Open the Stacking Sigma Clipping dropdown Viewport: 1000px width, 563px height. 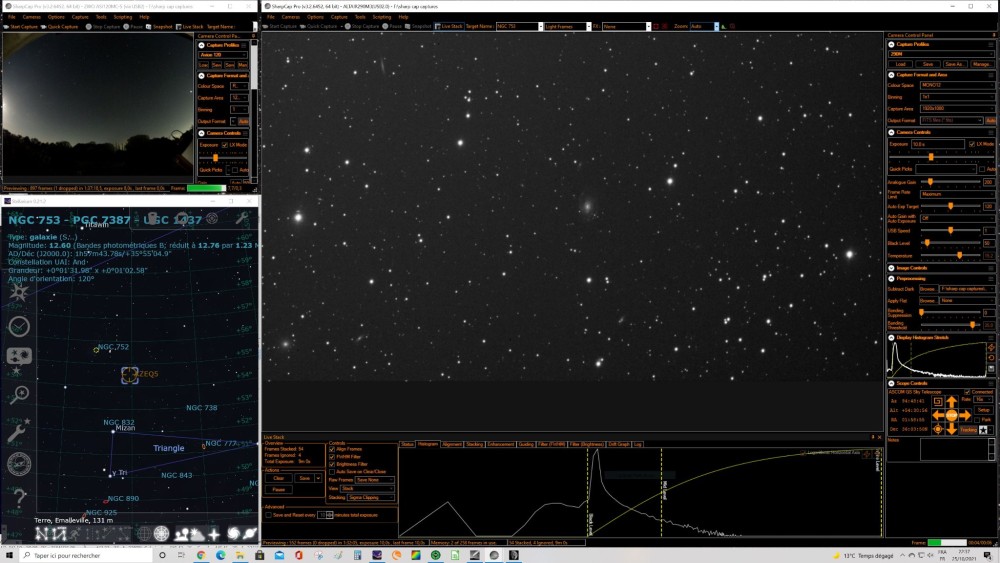371,497
